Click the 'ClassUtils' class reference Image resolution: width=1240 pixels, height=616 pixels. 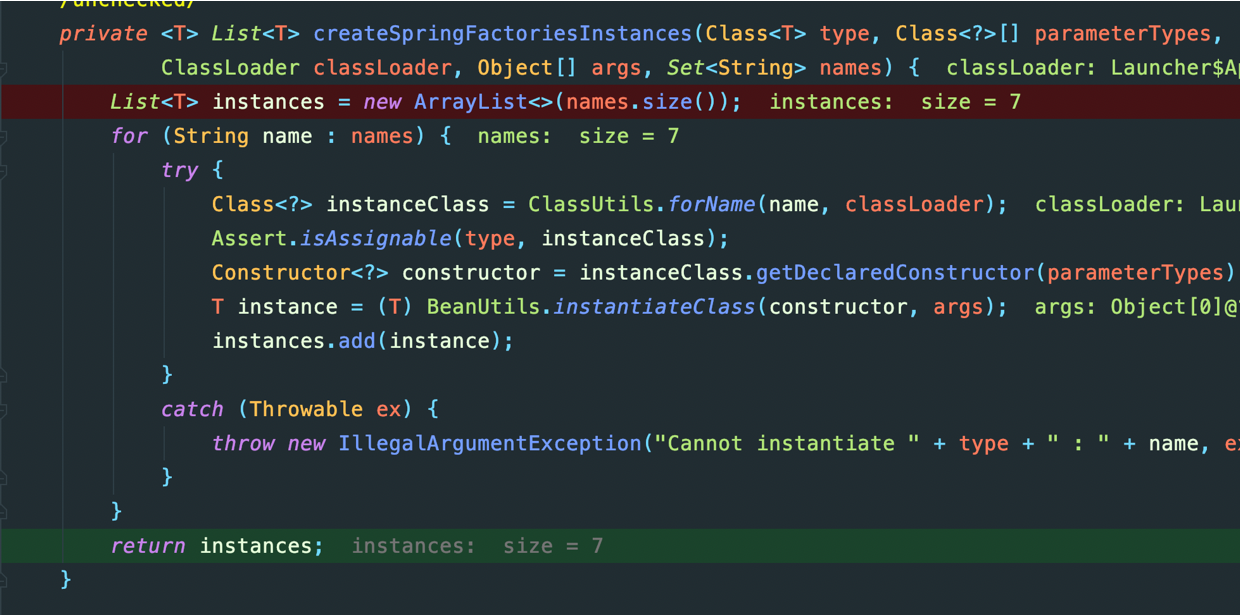[x=591, y=204]
